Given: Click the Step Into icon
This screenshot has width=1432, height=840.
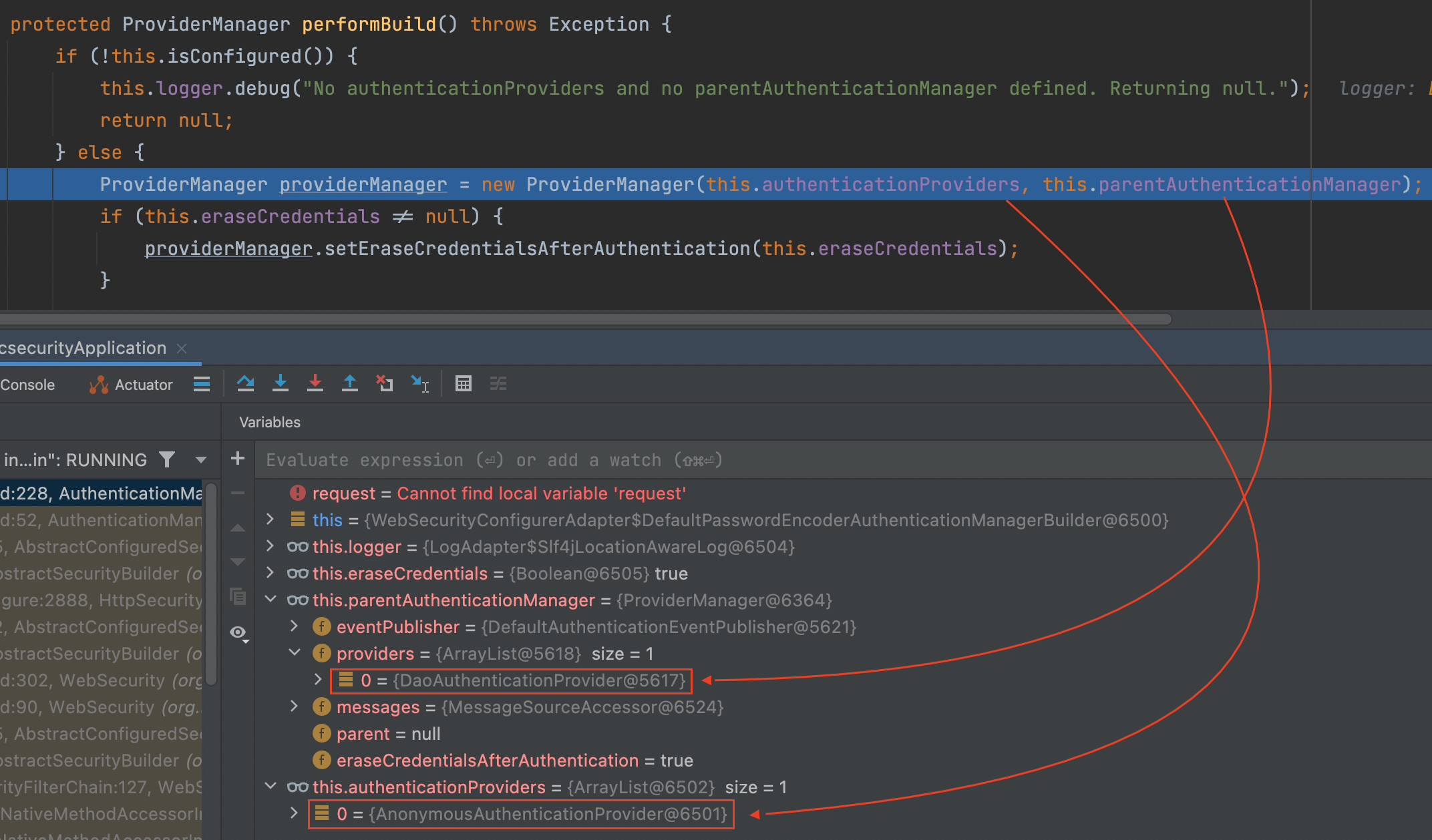Looking at the screenshot, I should [281, 384].
